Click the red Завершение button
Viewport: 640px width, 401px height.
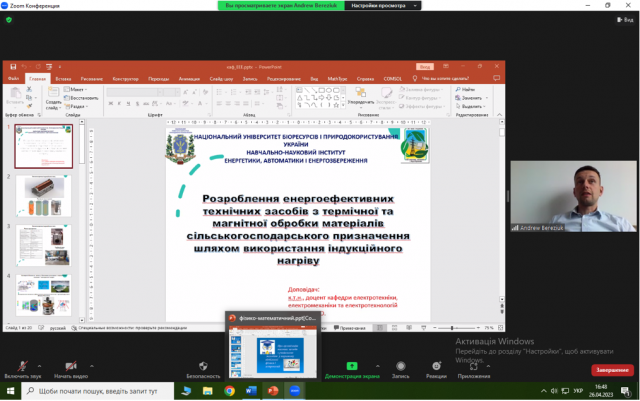(x=612, y=370)
